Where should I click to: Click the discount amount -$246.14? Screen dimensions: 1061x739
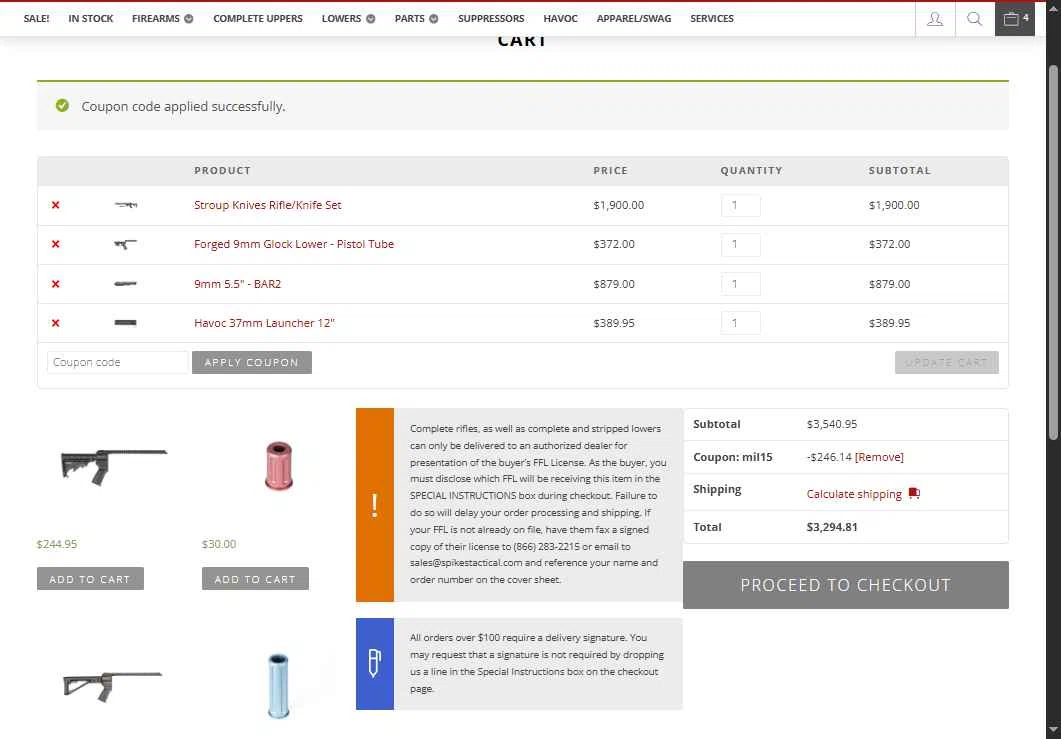[x=829, y=457]
